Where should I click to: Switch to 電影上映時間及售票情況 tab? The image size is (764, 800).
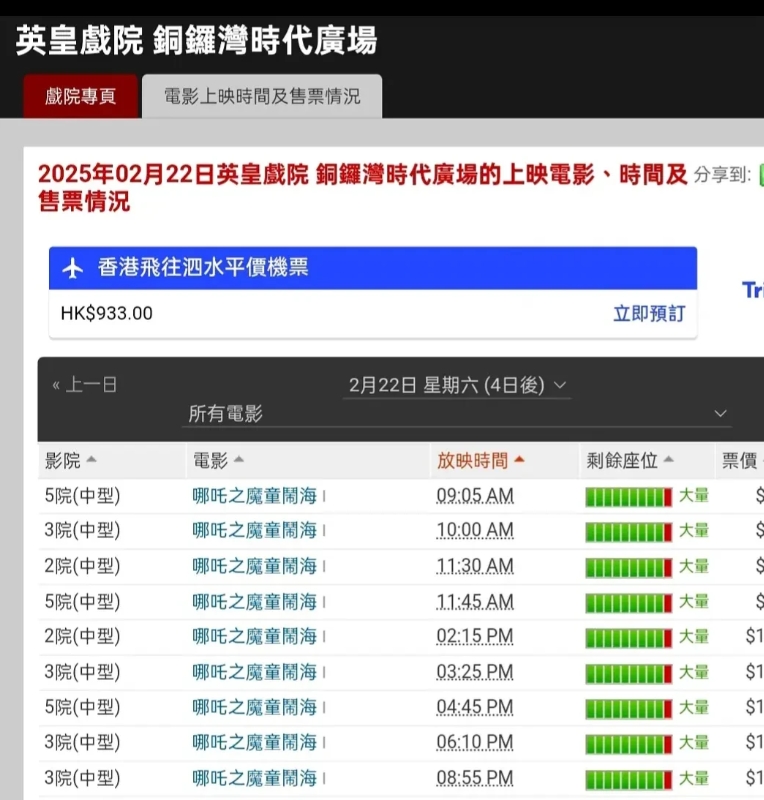[262, 96]
